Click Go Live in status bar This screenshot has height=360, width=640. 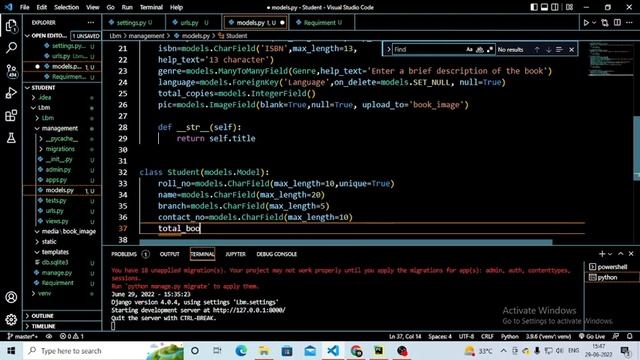(x=592, y=336)
